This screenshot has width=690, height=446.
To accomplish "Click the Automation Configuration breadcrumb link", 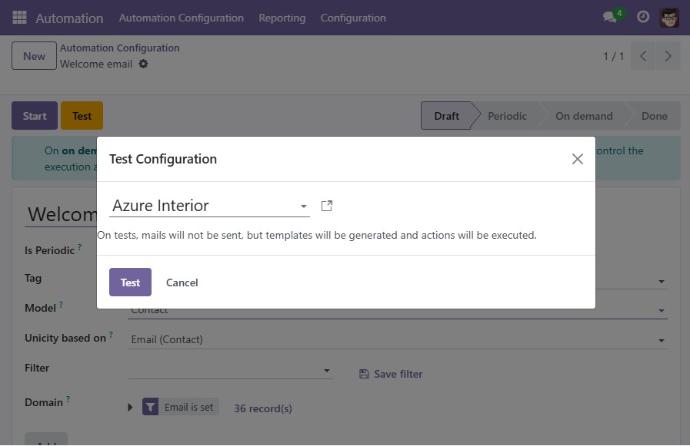I will coord(120,48).
